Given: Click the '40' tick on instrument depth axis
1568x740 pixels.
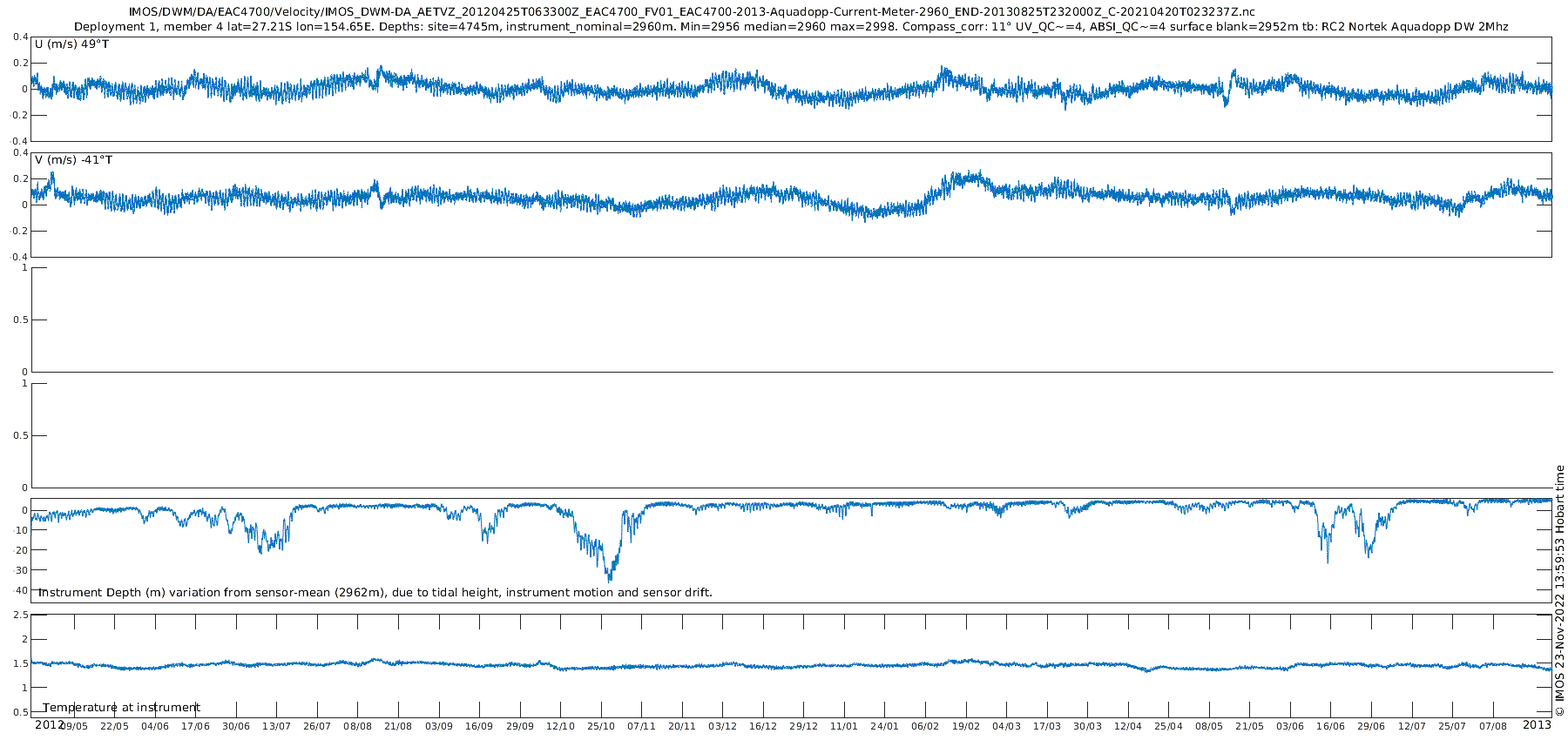Looking at the screenshot, I should pos(21,590).
